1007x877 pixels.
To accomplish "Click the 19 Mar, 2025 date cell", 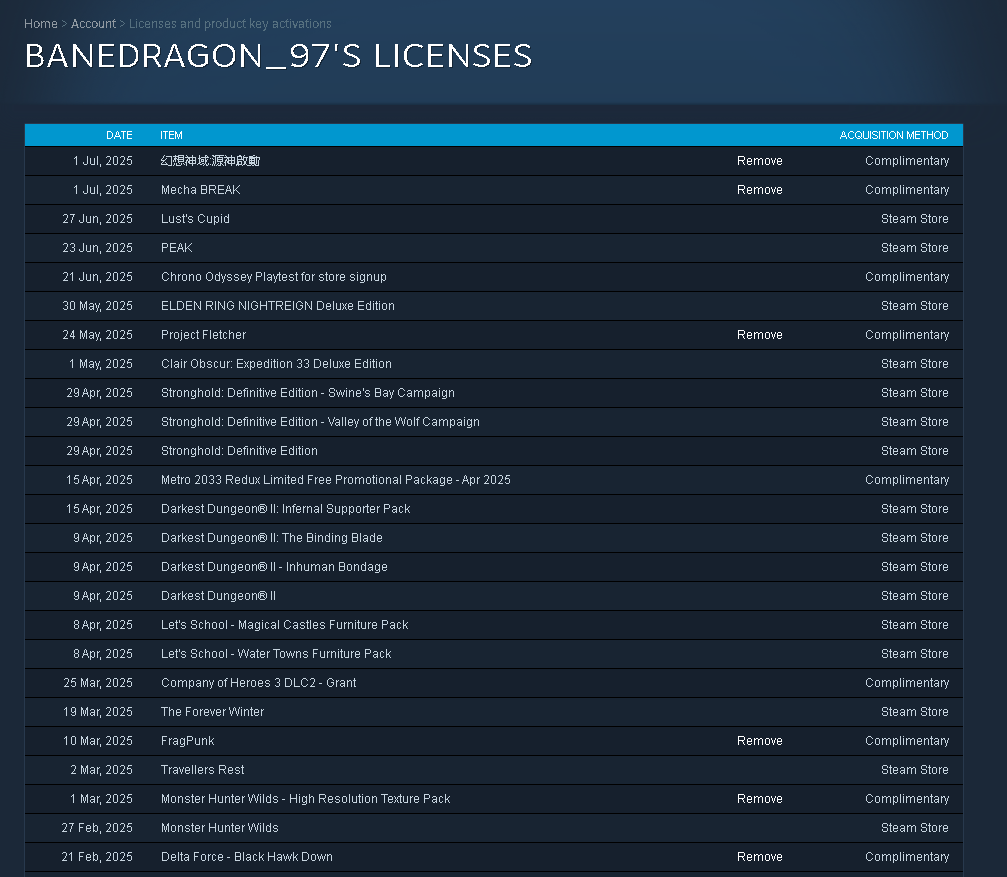I will [98, 711].
